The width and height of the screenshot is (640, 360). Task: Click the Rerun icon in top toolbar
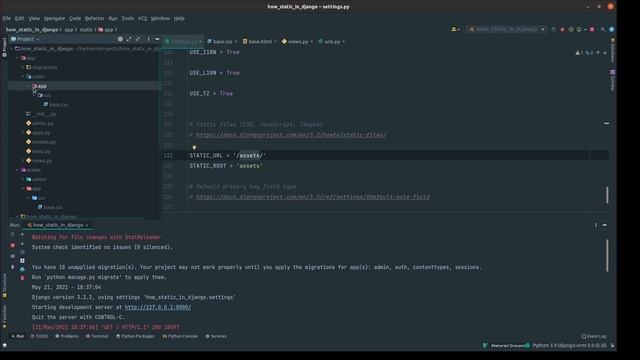click(x=553, y=29)
